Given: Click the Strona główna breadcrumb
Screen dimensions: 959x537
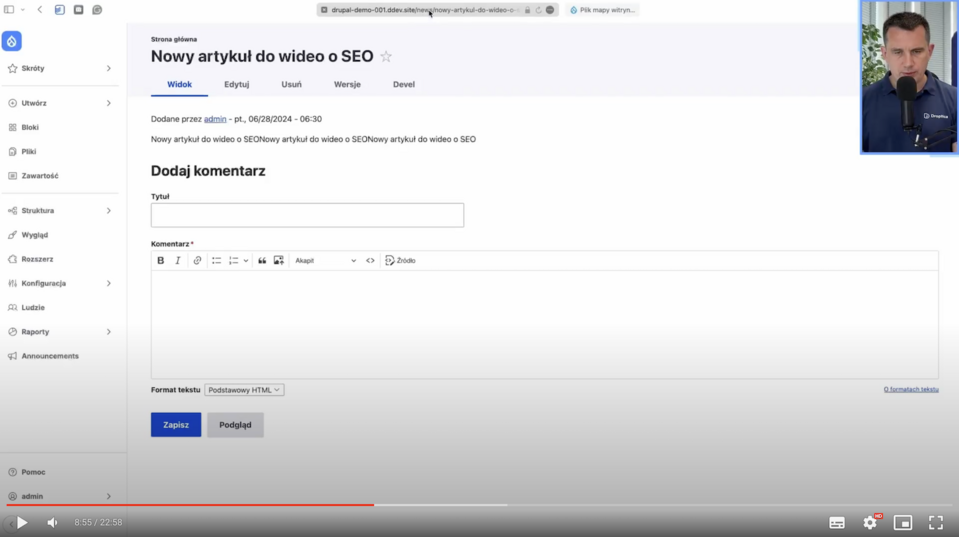Looking at the screenshot, I should point(174,39).
